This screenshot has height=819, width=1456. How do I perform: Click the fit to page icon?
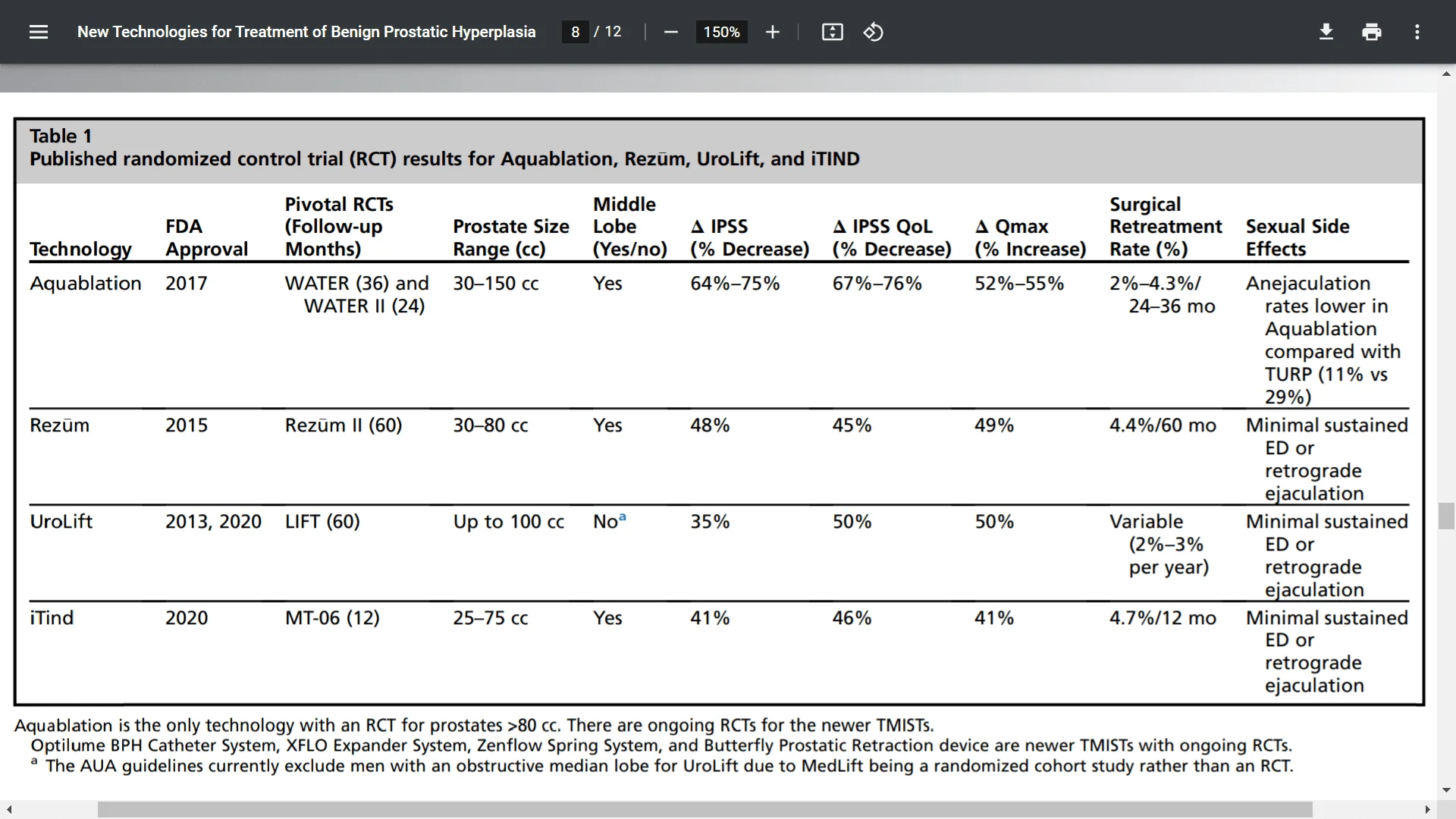tap(832, 32)
